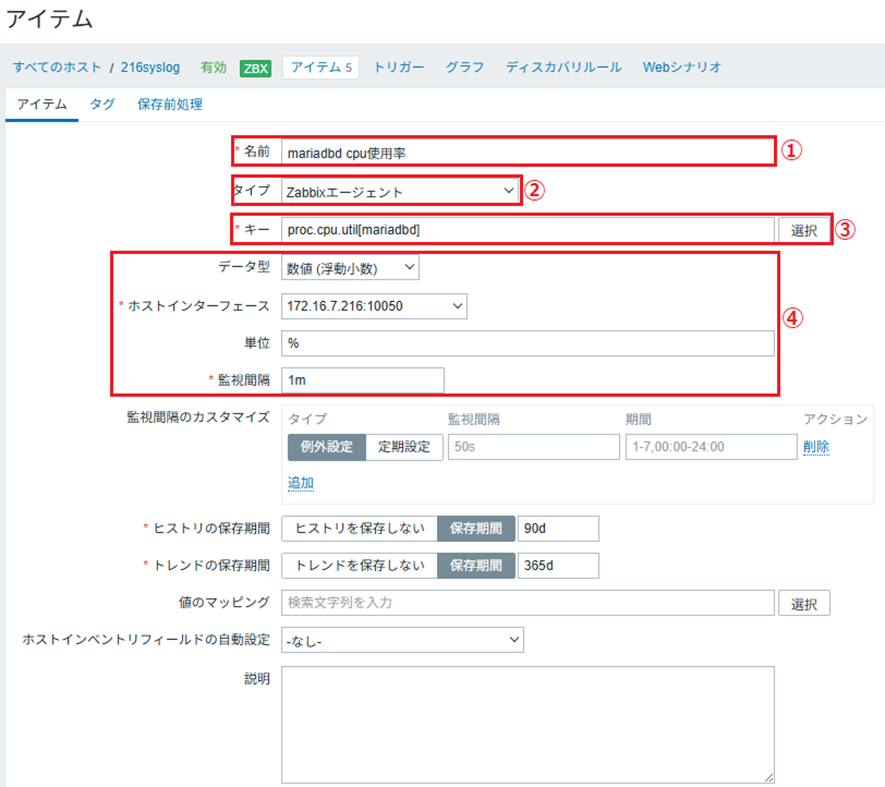Click 選択 button beside 値のマッピング
885x787 pixels.
click(804, 603)
